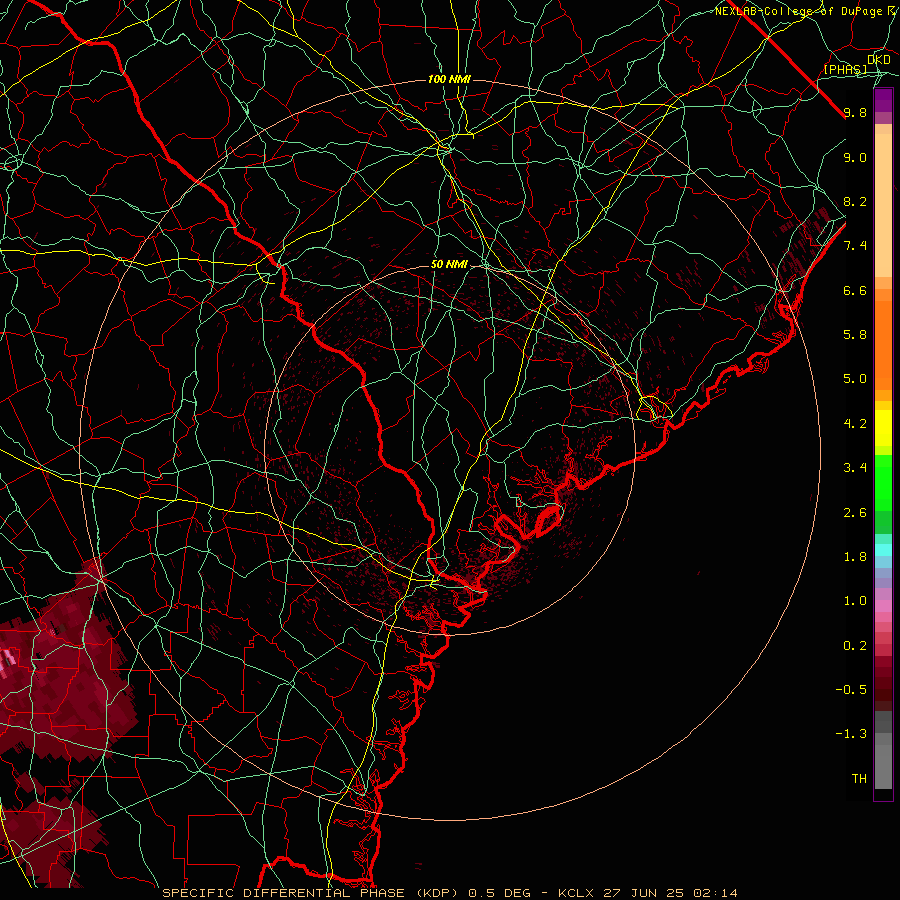This screenshot has width=900, height=900.
Task: Click the 0.5 DEG elevation text in the footer
Action: [498, 893]
